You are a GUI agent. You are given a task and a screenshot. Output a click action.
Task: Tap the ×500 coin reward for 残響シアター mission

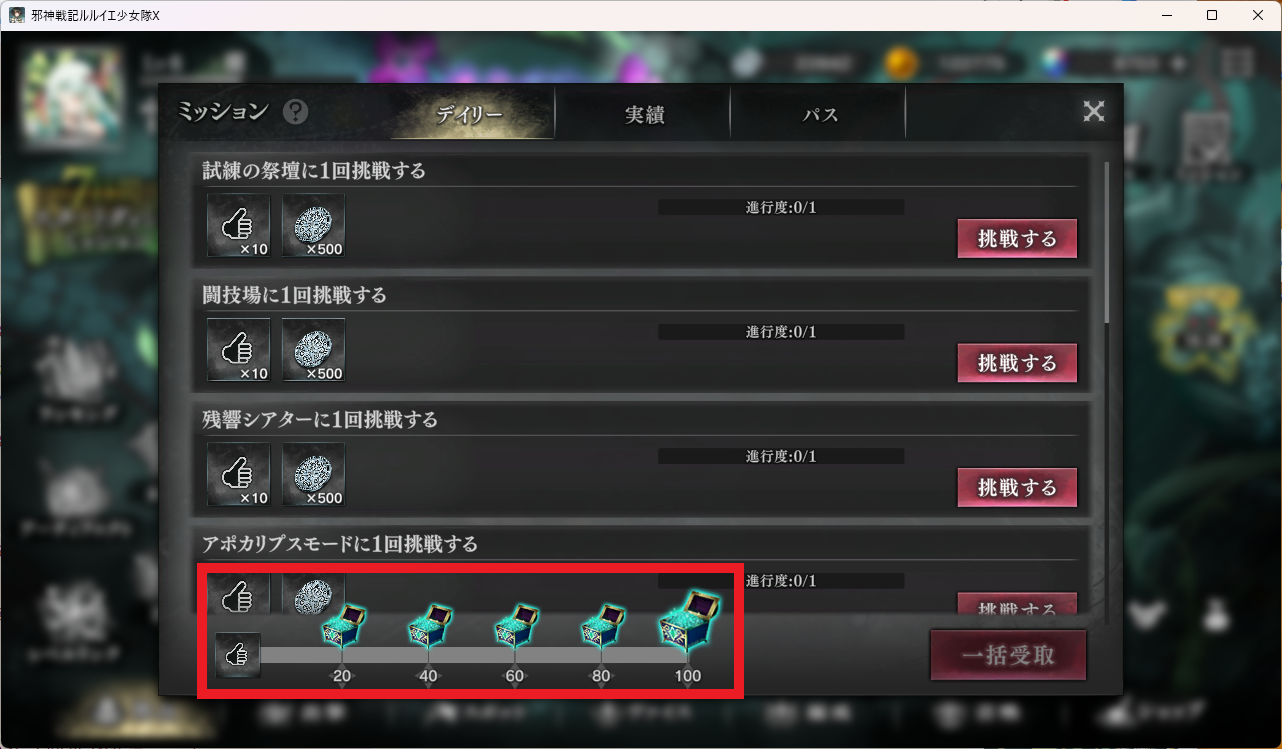pos(313,474)
